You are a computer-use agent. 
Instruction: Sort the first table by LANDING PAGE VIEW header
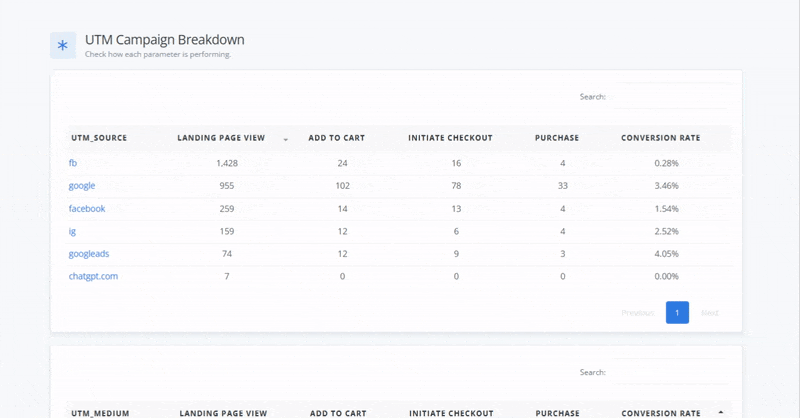click(221, 138)
